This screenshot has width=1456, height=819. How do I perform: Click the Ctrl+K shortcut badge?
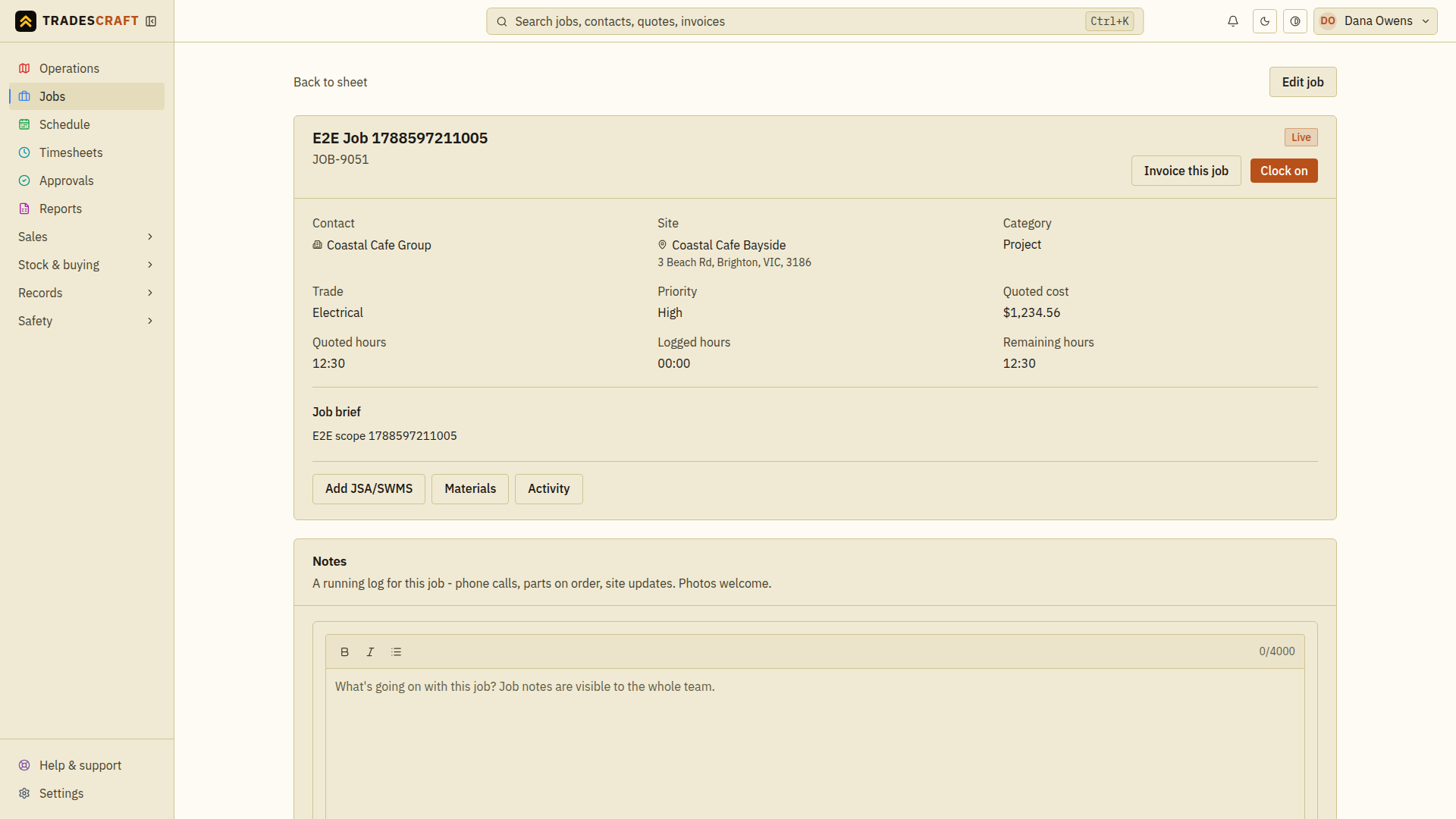[x=1109, y=21]
